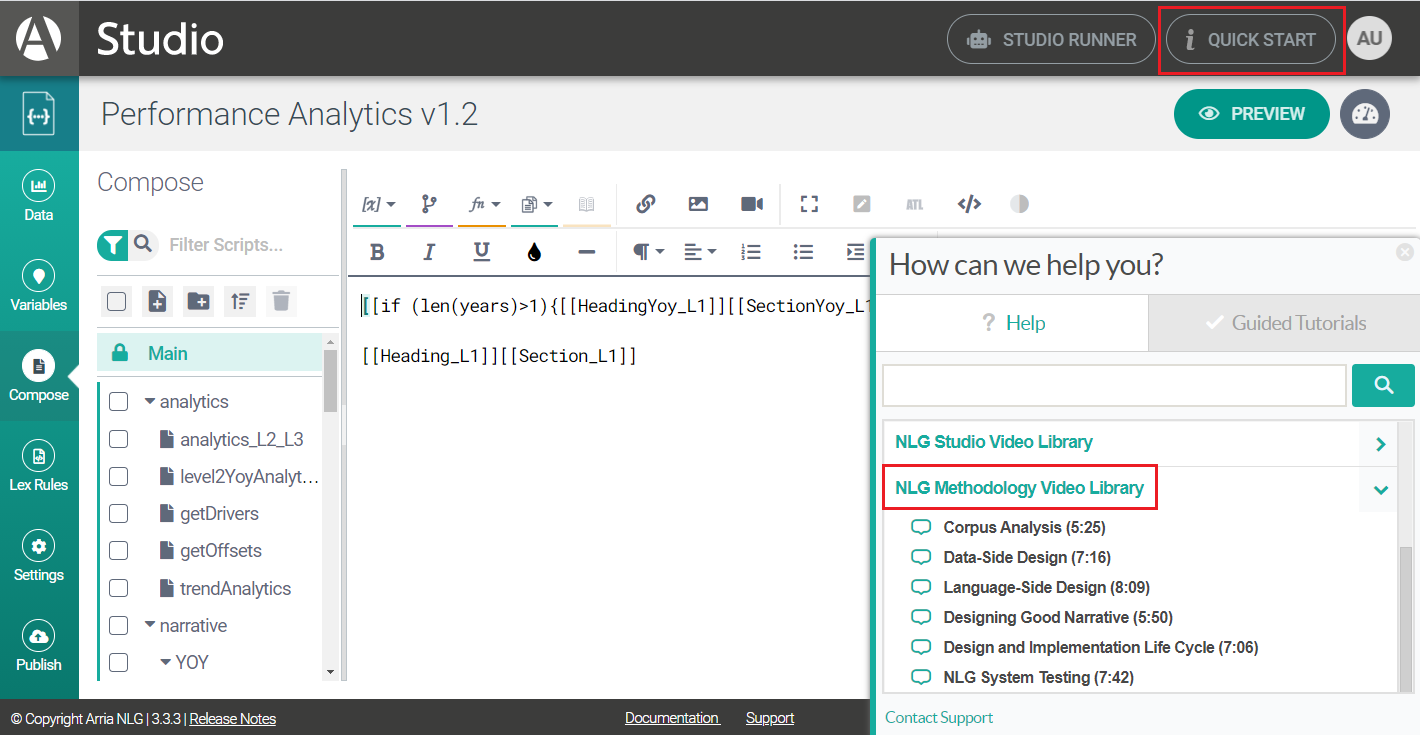Image resolution: width=1420 pixels, height=735 pixels.
Task: Click the PREVIEW button
Action: (x=1251, y=113)
